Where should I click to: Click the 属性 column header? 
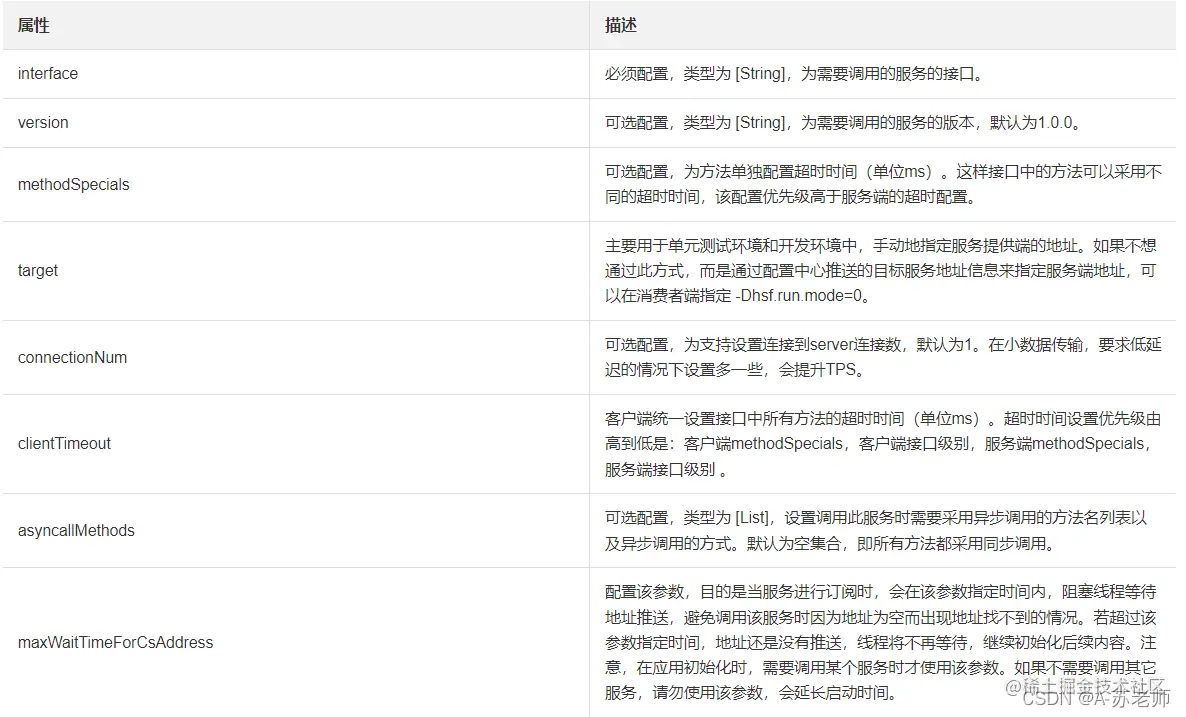(x=33, y=25)
